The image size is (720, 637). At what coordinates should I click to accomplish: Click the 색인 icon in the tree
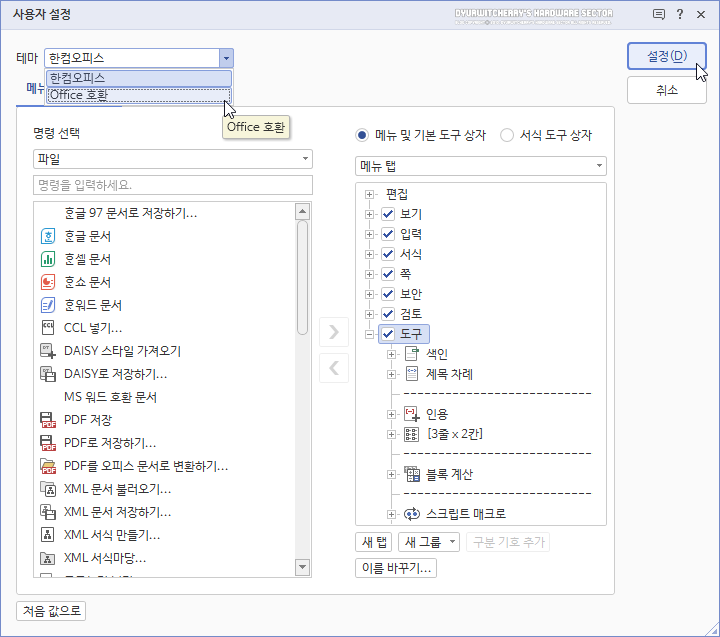(x=412, y=354)
